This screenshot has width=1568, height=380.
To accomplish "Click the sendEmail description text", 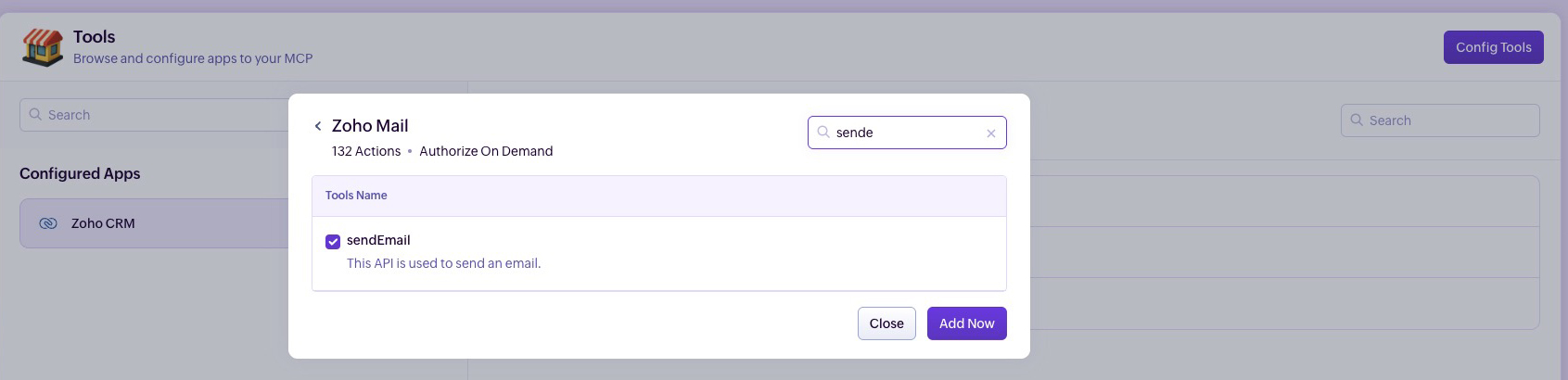I will (x=443, y=263).
